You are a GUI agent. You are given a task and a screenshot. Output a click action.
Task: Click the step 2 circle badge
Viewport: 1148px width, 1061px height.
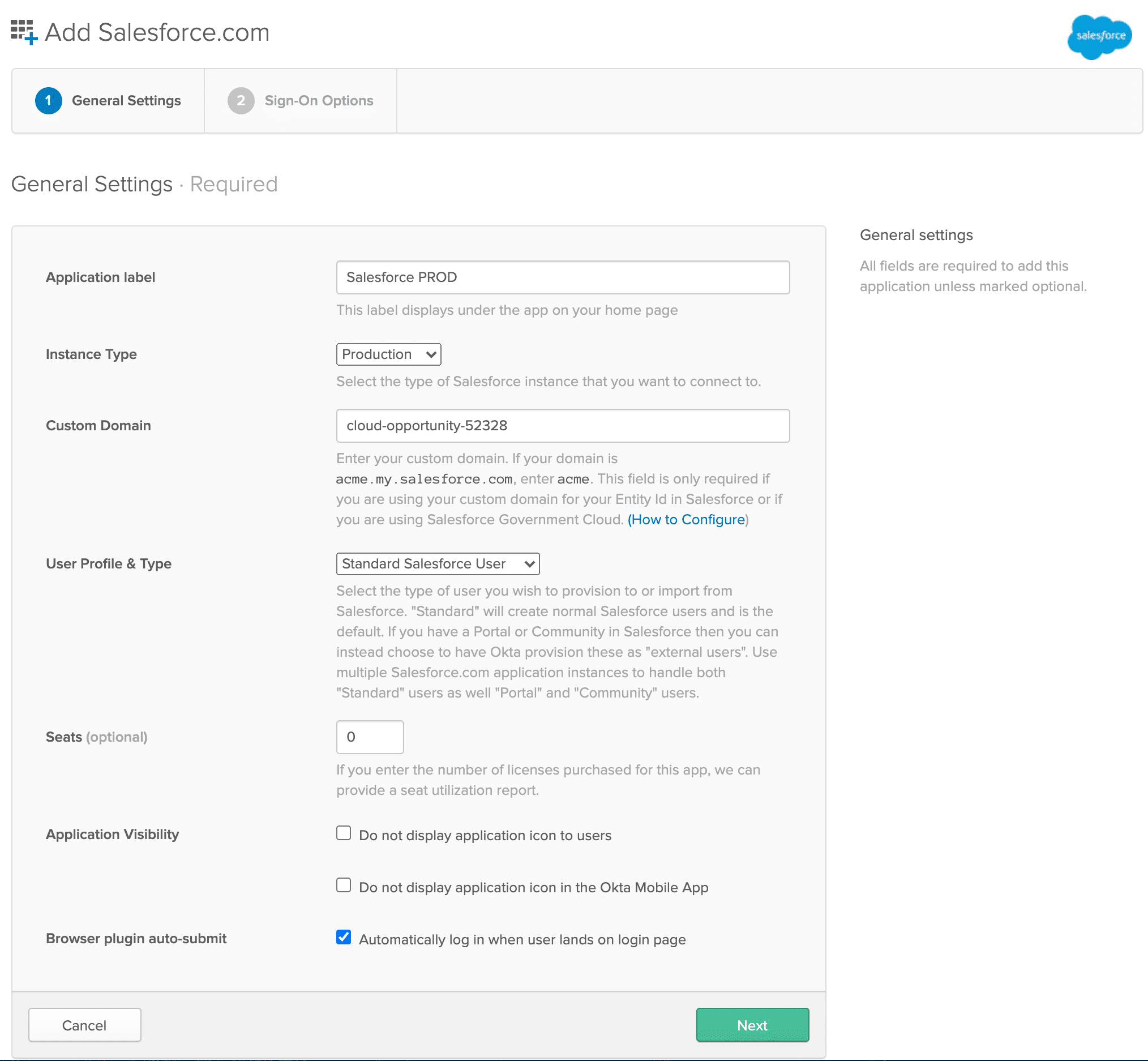[x=241, y=101]
